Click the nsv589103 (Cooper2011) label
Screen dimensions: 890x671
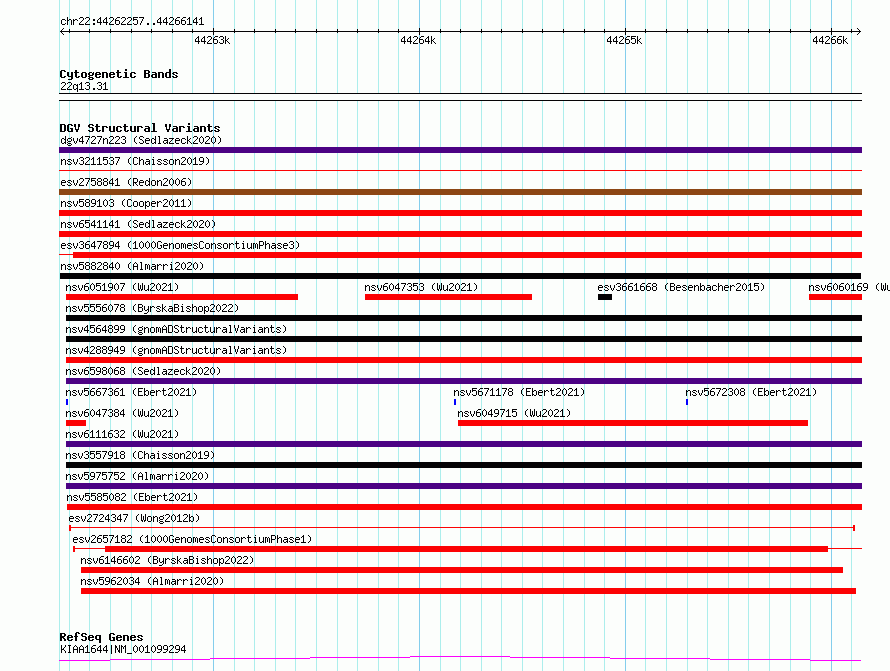[126, 203]
